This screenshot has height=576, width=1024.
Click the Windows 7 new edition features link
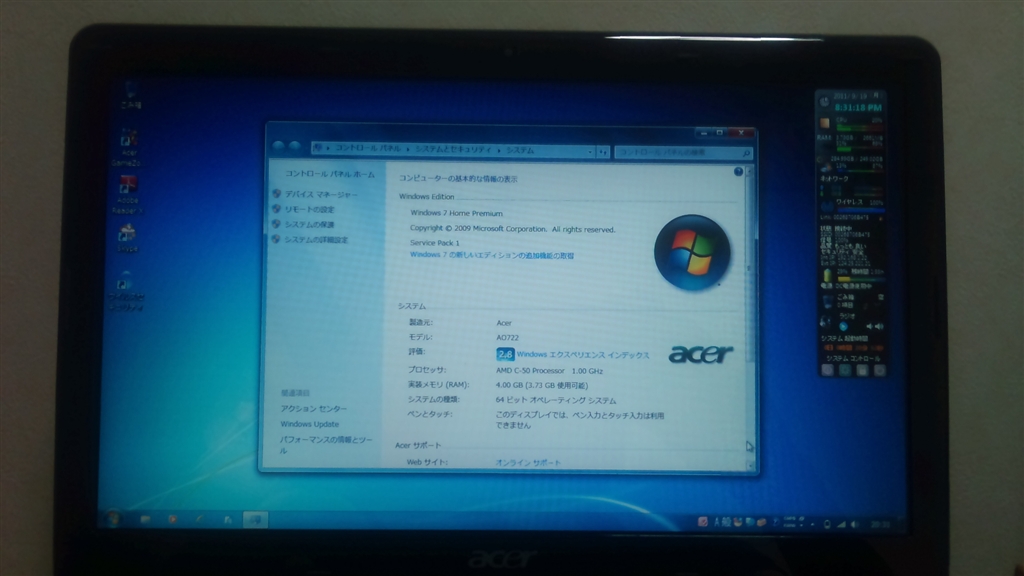point(492,255)
